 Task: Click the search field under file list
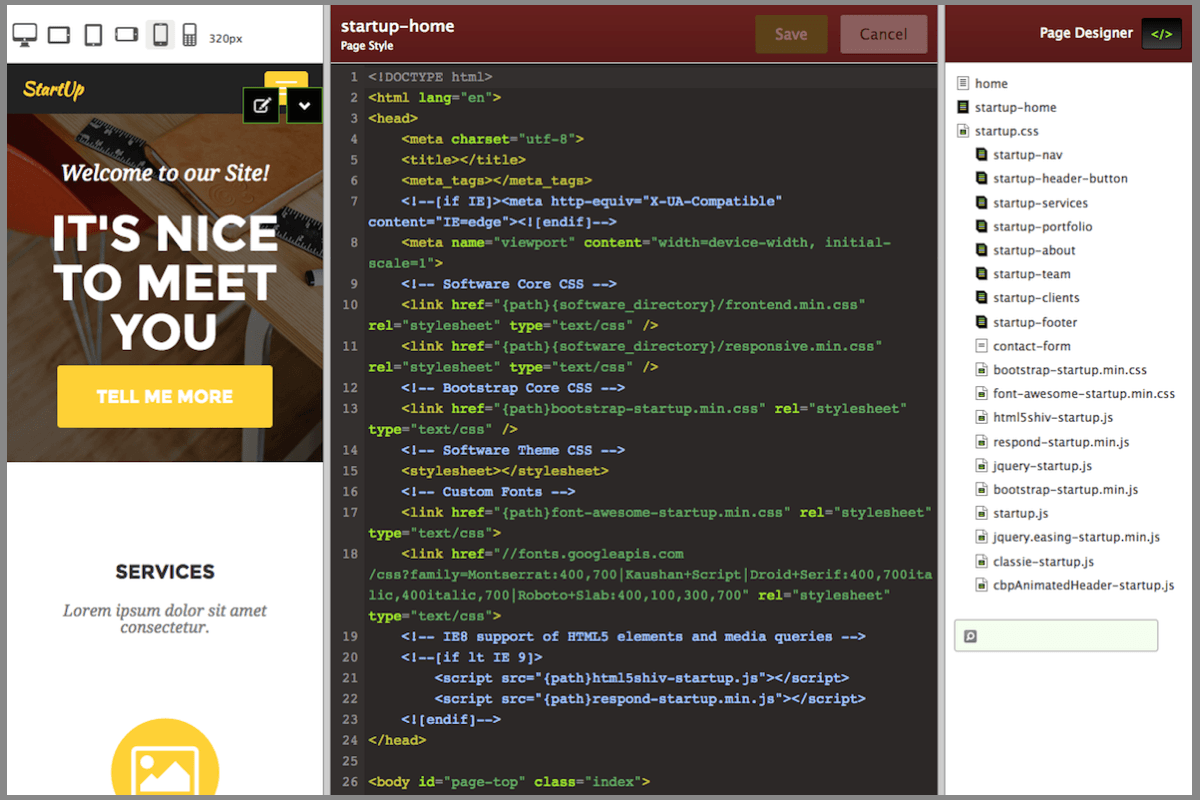tap(1056, 636)
